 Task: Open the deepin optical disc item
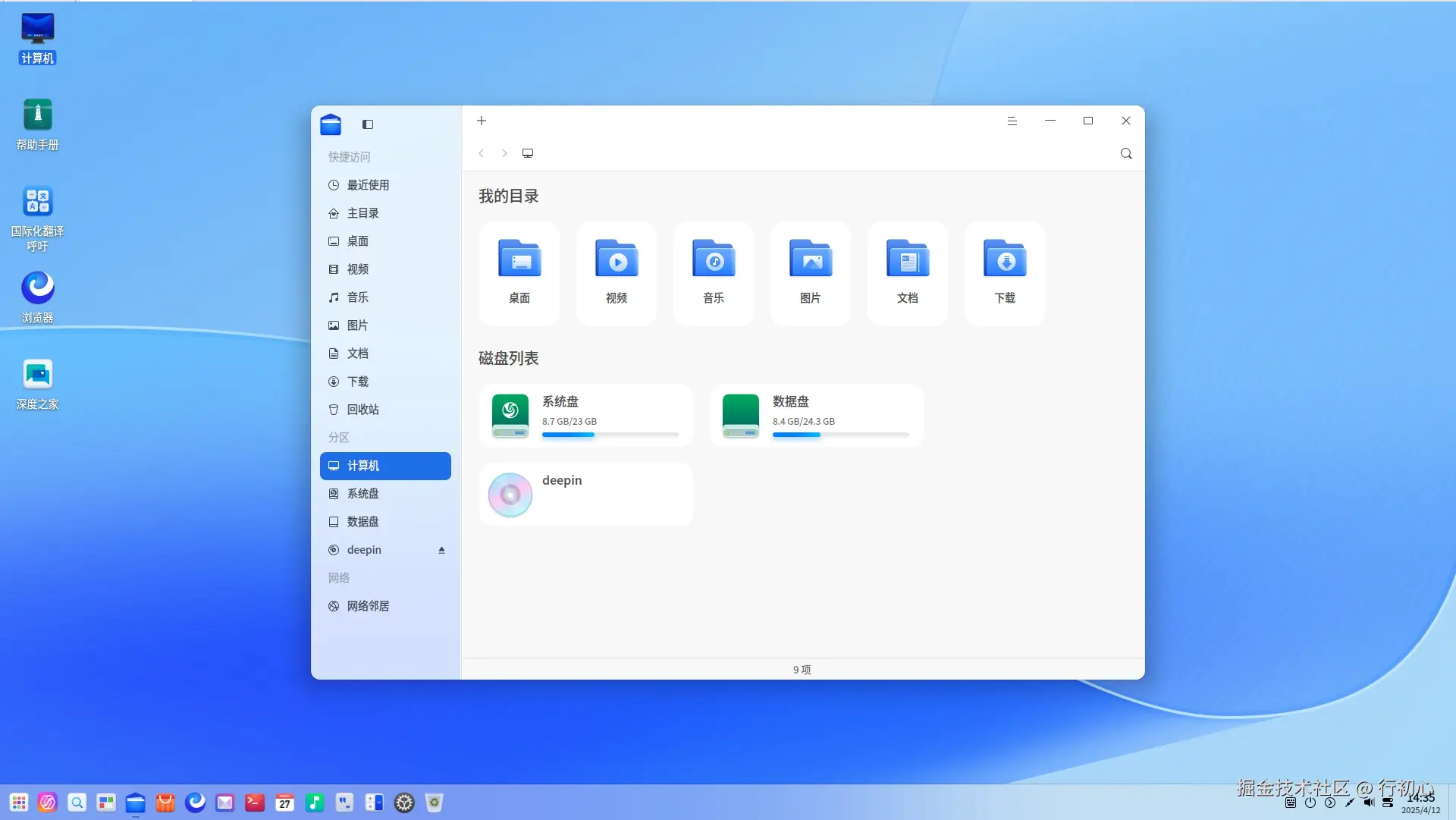click(585, 495)
